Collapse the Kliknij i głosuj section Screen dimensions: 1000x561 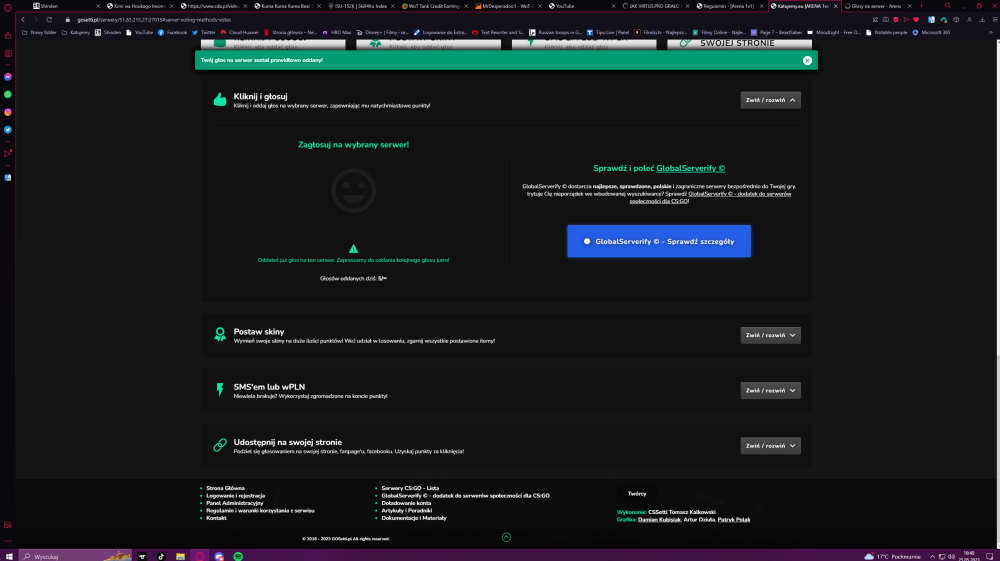[770, 100]
